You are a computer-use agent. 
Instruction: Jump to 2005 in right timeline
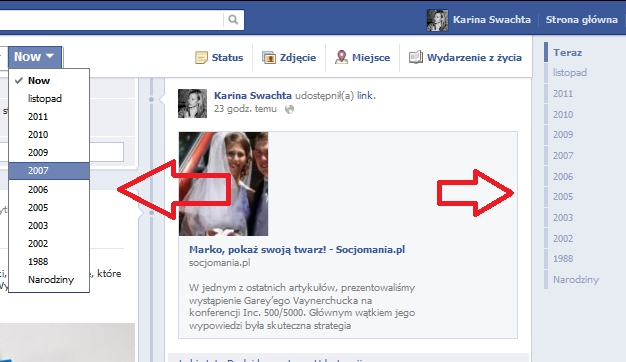(563, 197)
